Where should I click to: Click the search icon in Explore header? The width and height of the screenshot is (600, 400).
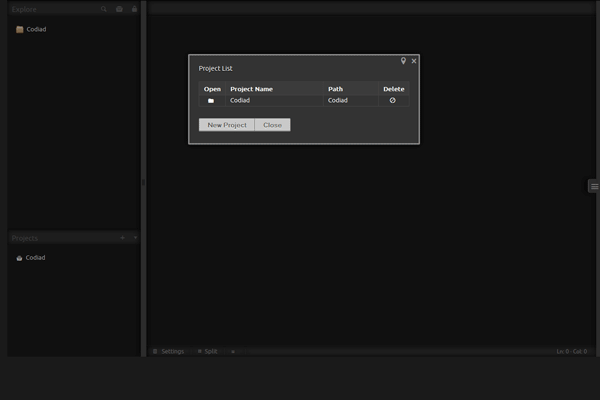(x=103, y=9)
